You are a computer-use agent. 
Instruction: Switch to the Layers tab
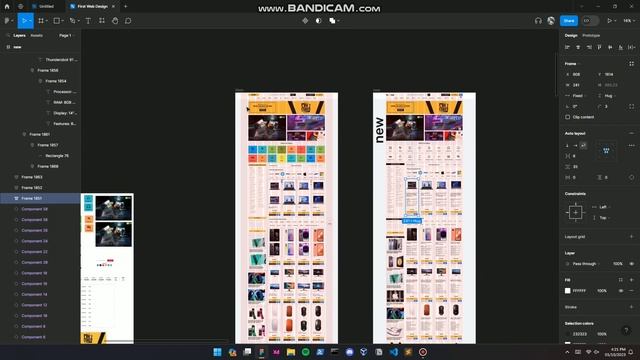coord(19,36)
